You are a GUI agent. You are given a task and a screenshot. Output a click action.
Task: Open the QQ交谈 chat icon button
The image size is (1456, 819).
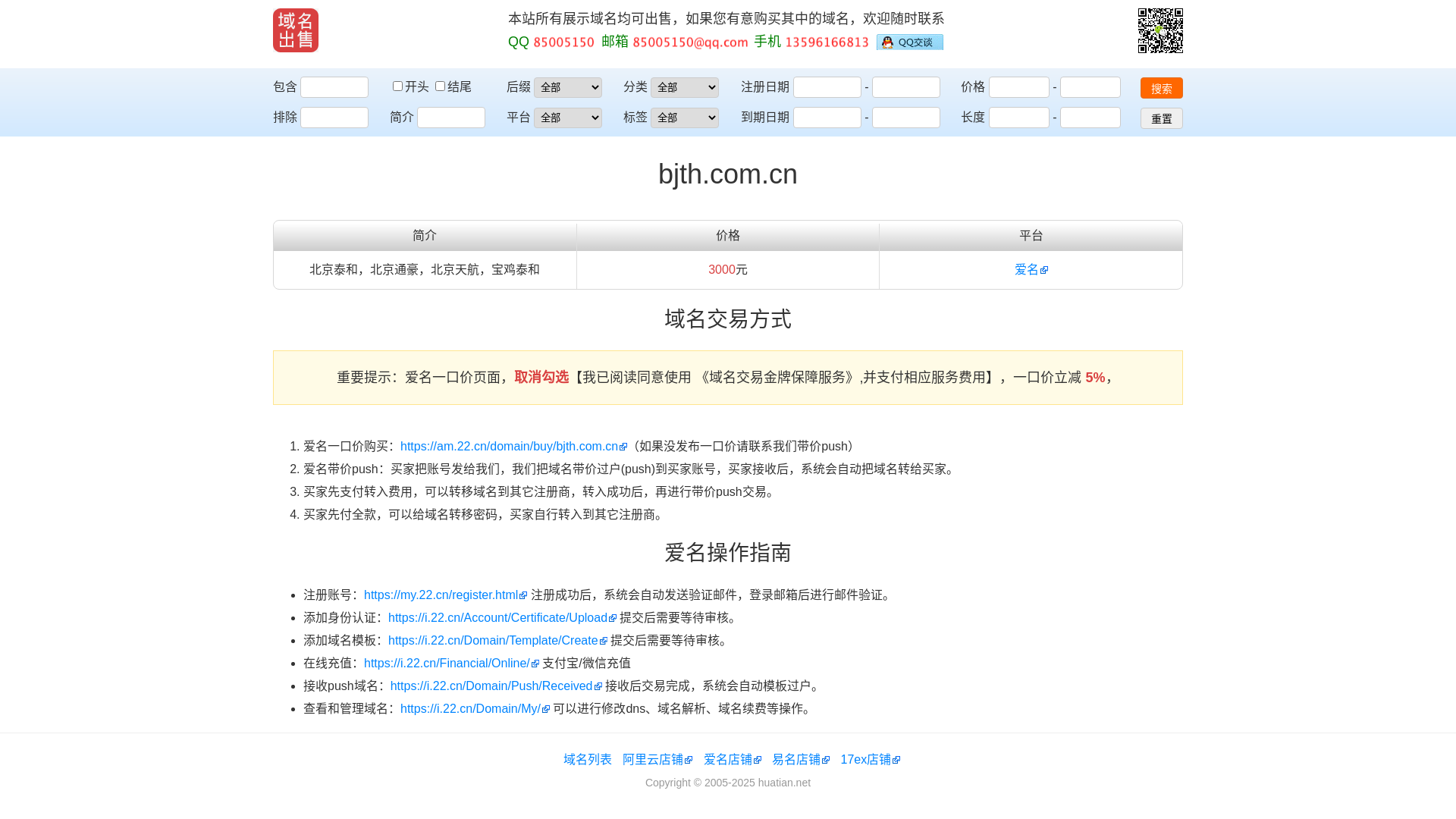pos(909,42)
